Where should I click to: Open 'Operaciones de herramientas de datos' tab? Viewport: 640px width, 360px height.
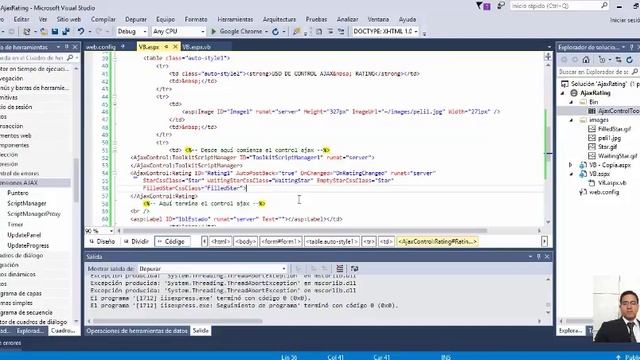(x=137, y=331)
